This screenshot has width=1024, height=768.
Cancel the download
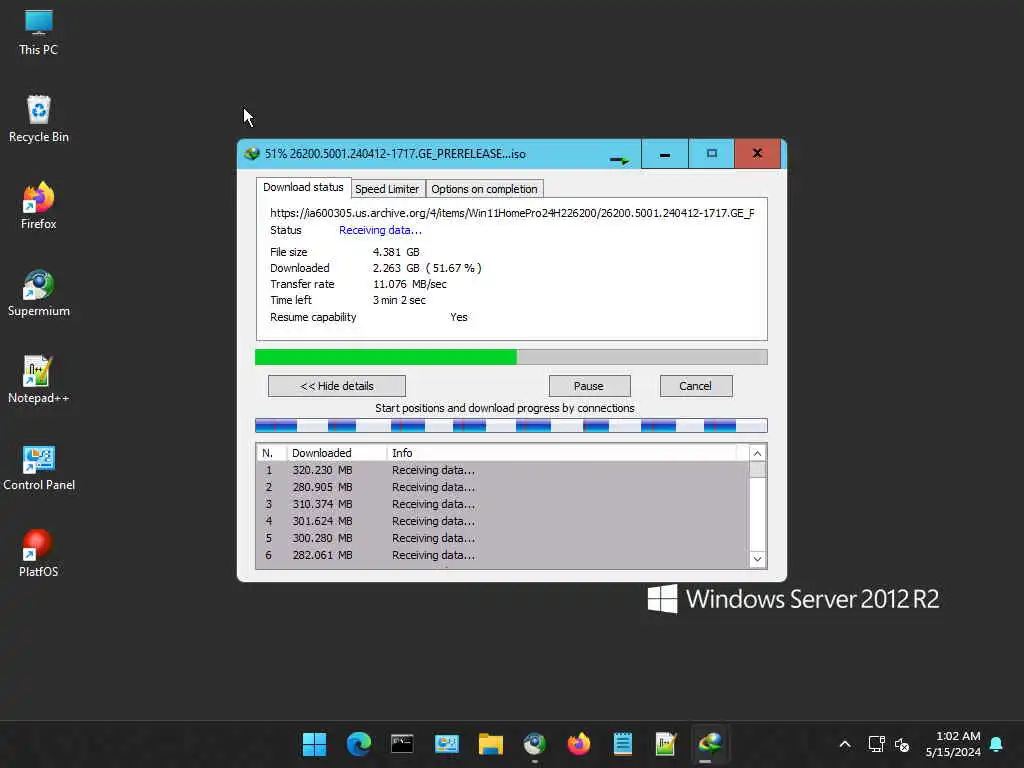(696, 386)
